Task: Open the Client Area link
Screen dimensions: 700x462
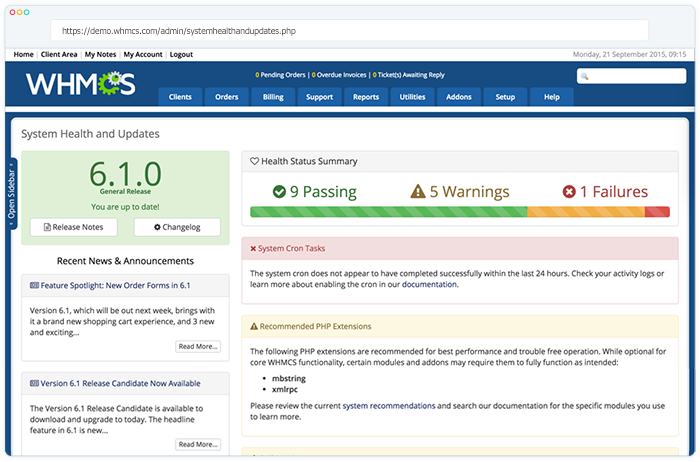Action: pos(59,54)
